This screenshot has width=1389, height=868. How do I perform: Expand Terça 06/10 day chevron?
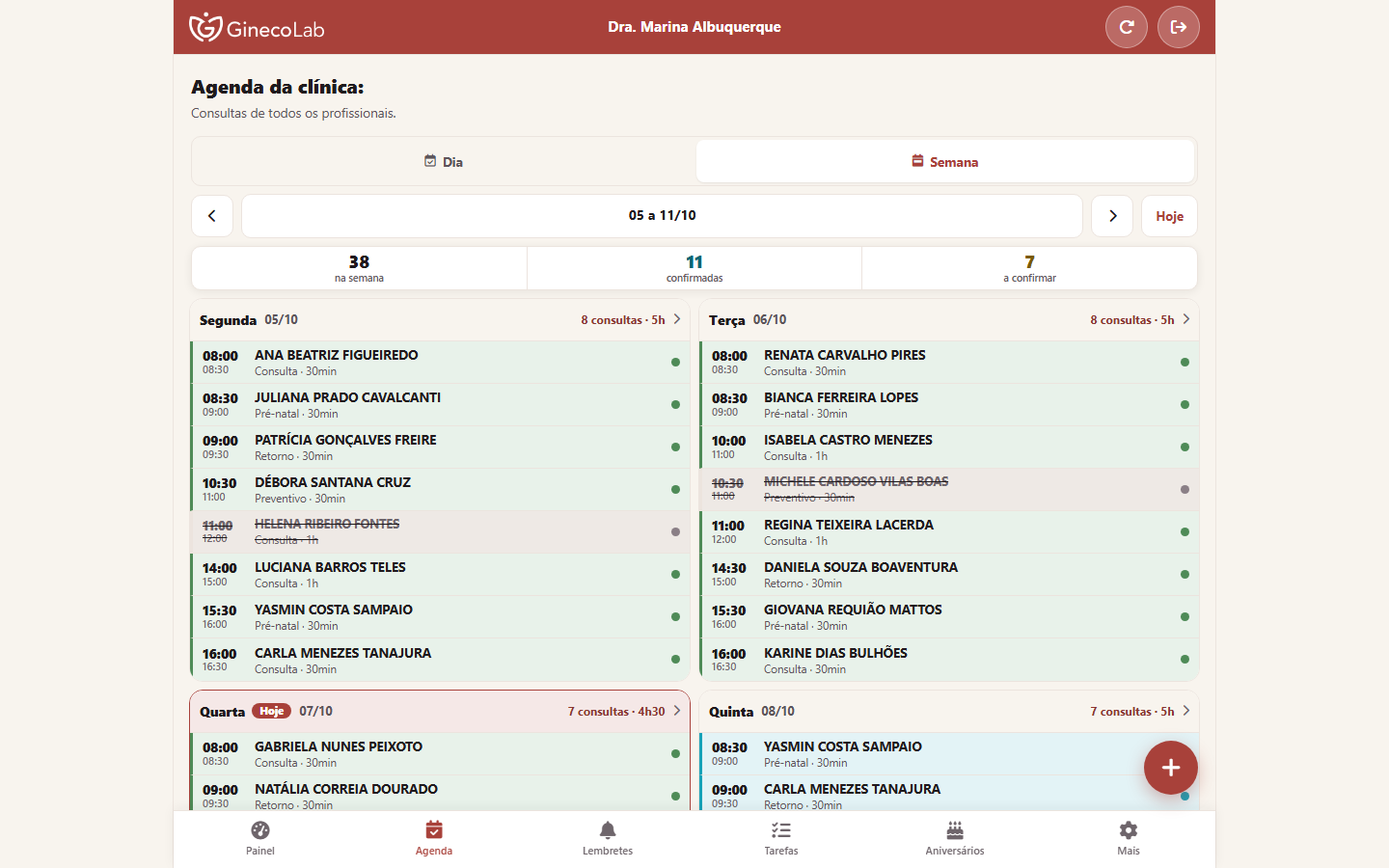1186,319
